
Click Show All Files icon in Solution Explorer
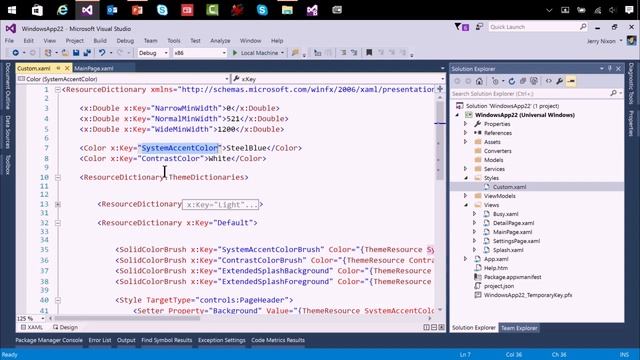click(533, 81)
